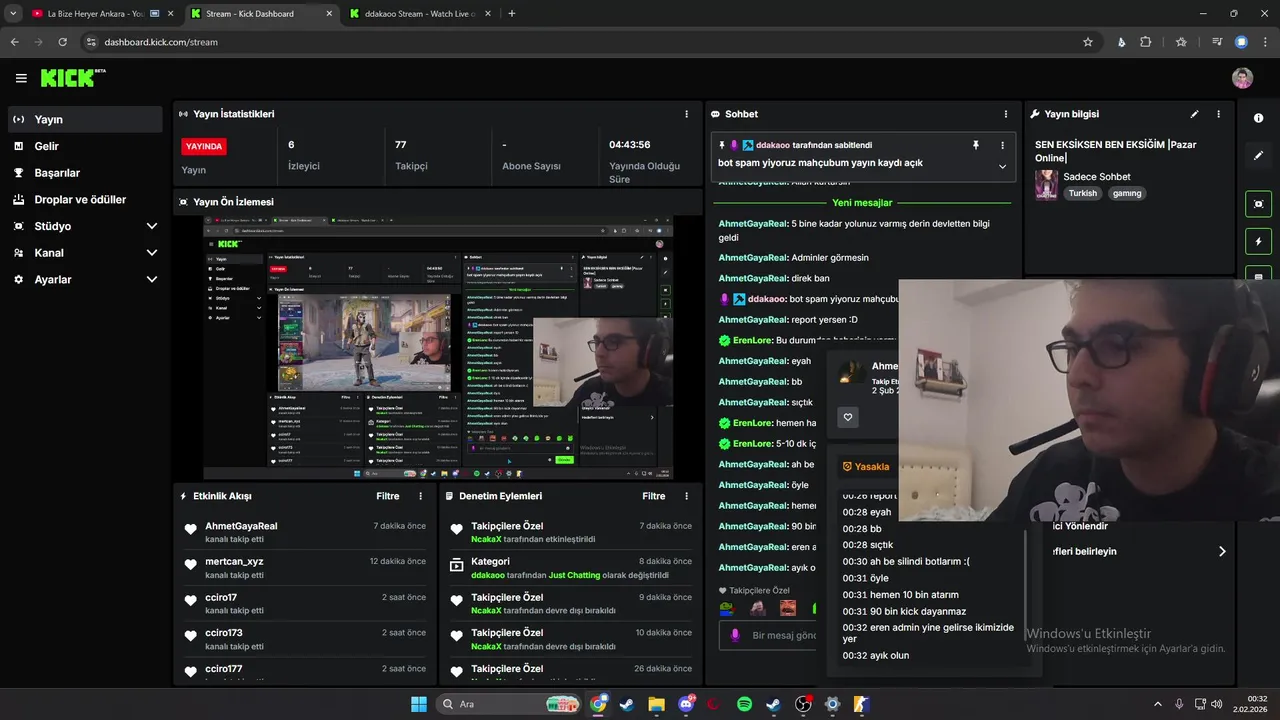This screenshot has width=1280, height=720.
Task: Click the Sadece Sohbet category thumbnail
Action: (1046, 185)
